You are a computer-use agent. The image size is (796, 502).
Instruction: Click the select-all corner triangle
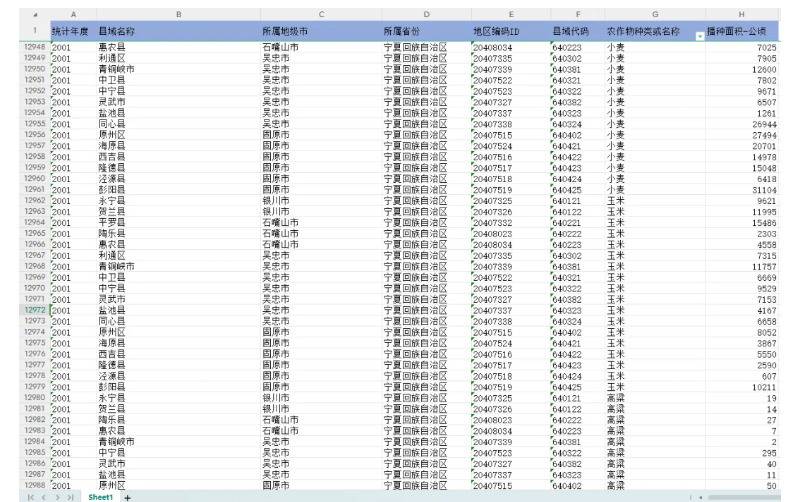point(35,15)
